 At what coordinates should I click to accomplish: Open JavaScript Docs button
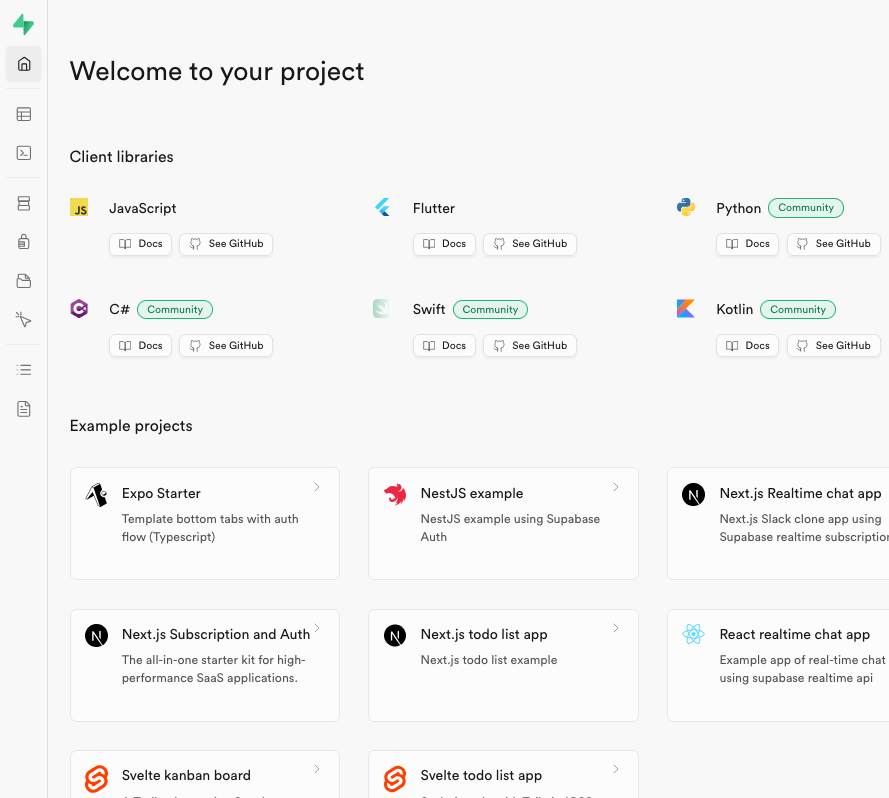coord(141,244)
